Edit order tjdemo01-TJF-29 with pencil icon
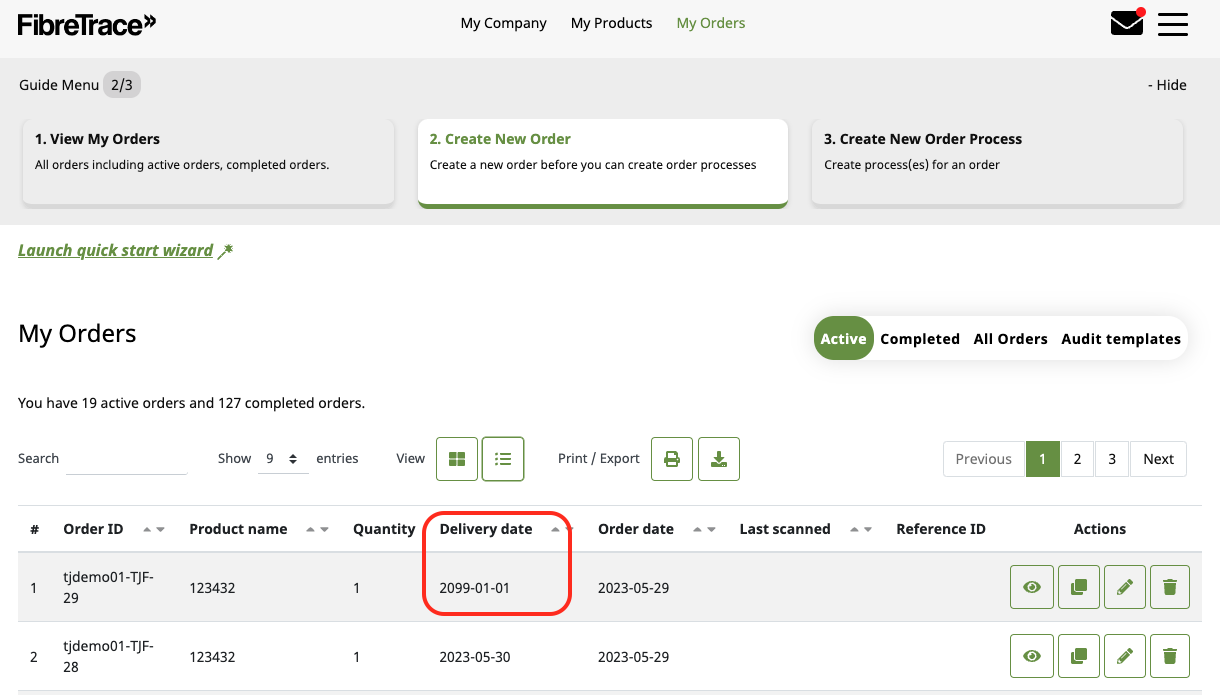The image size is (1220, 695). (1125, 587)
